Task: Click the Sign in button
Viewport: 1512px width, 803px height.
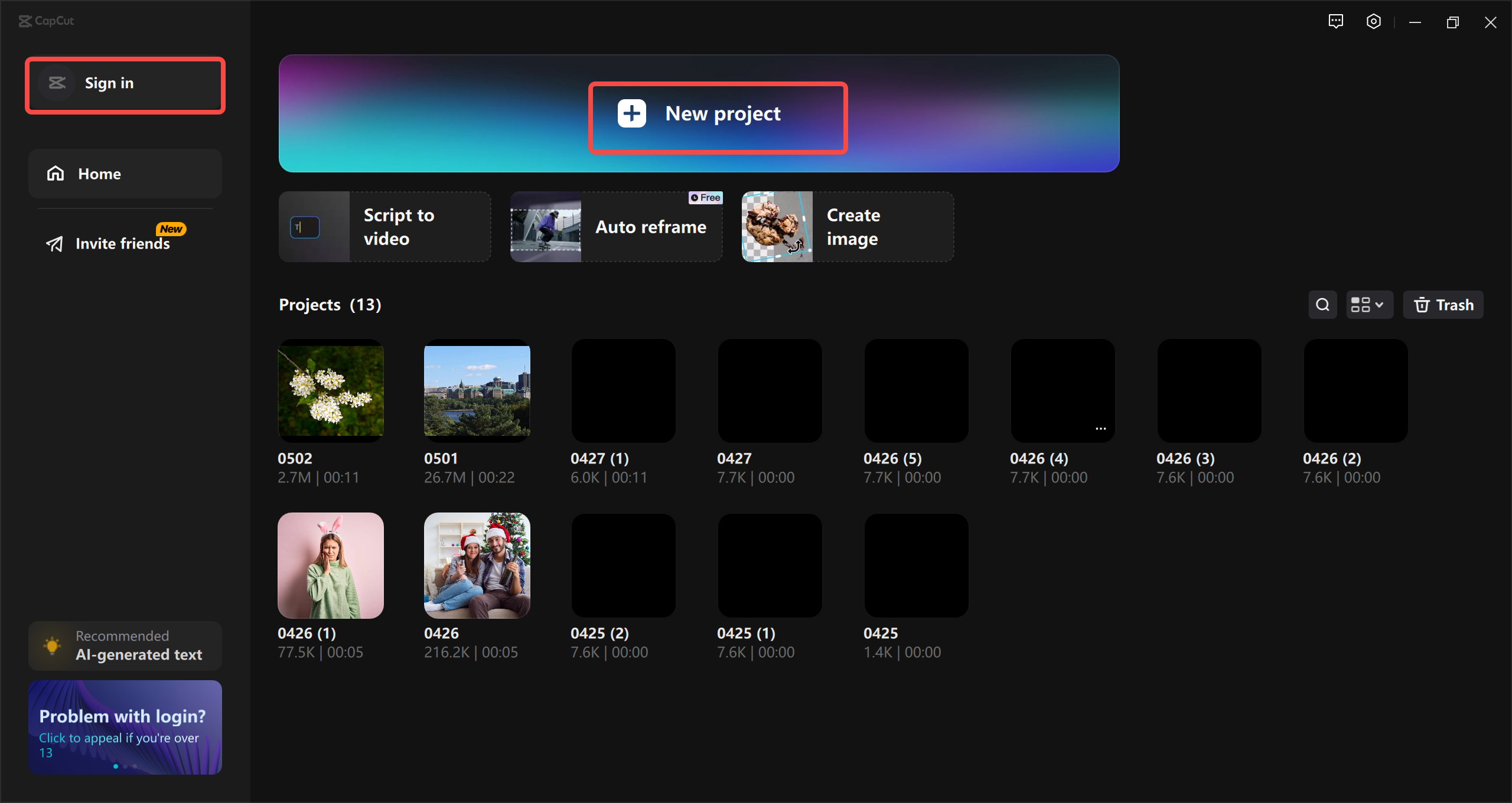Action: click(x=109, y=83)
